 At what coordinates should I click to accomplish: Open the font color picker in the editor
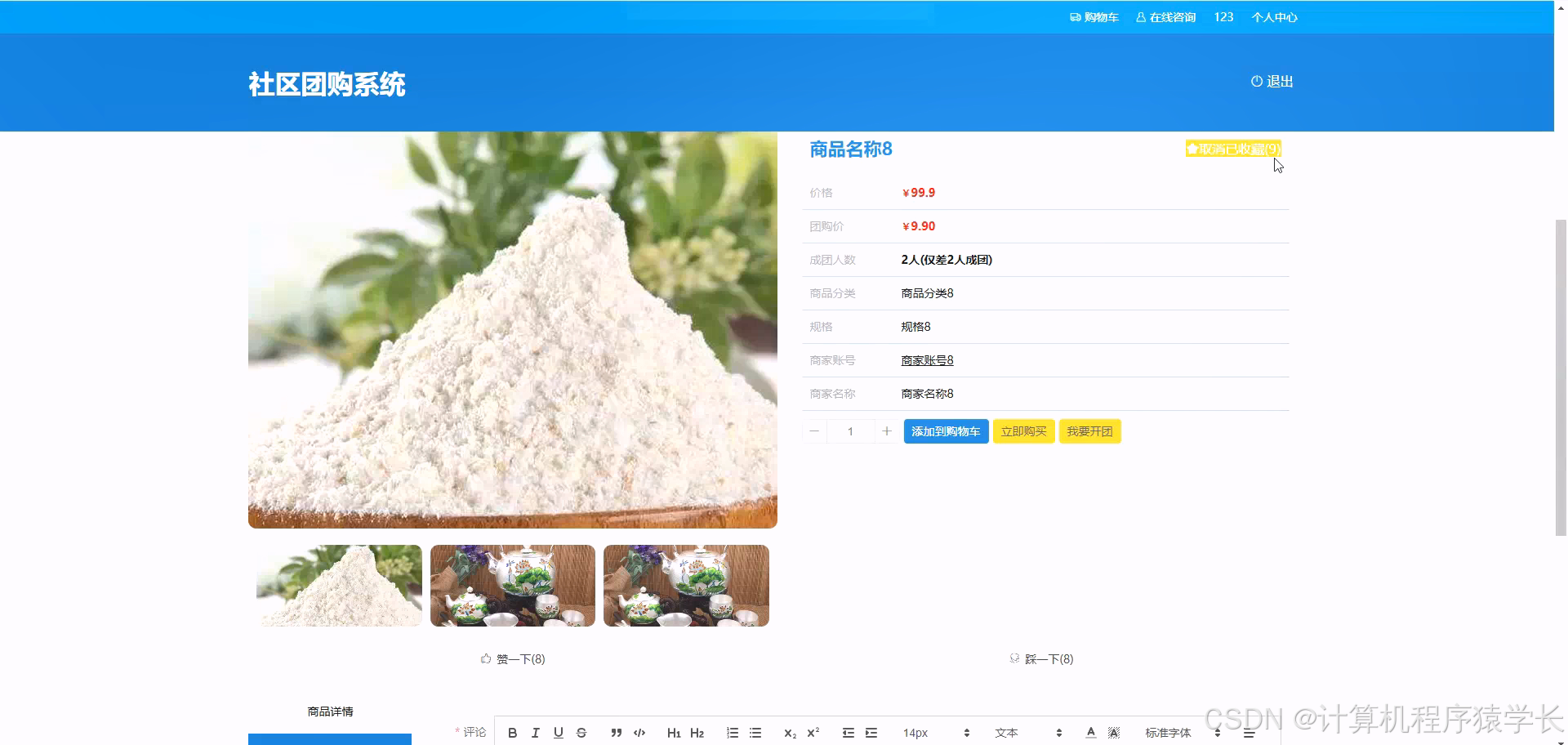click(x=1091, y=733)
